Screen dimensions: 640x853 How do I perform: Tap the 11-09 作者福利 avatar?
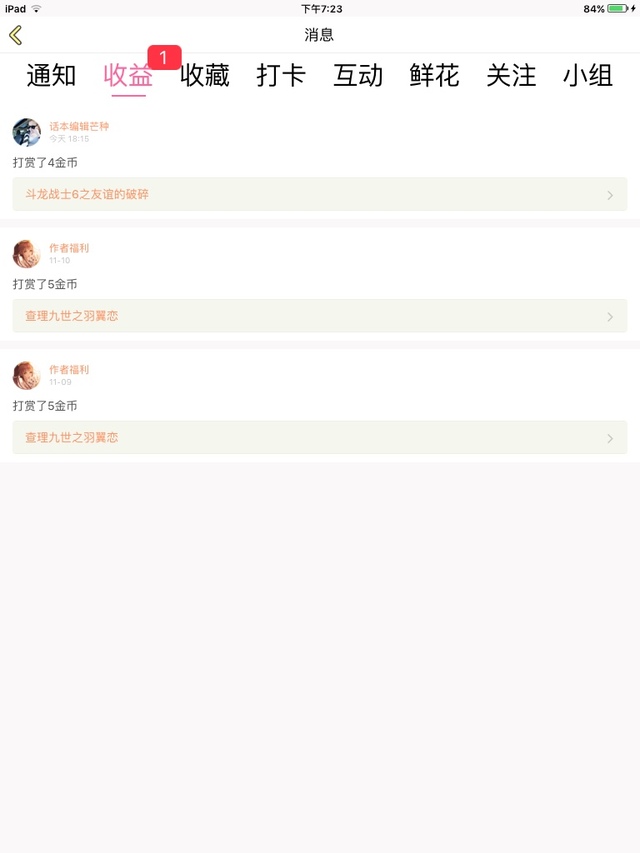click(x=27, y=375)
